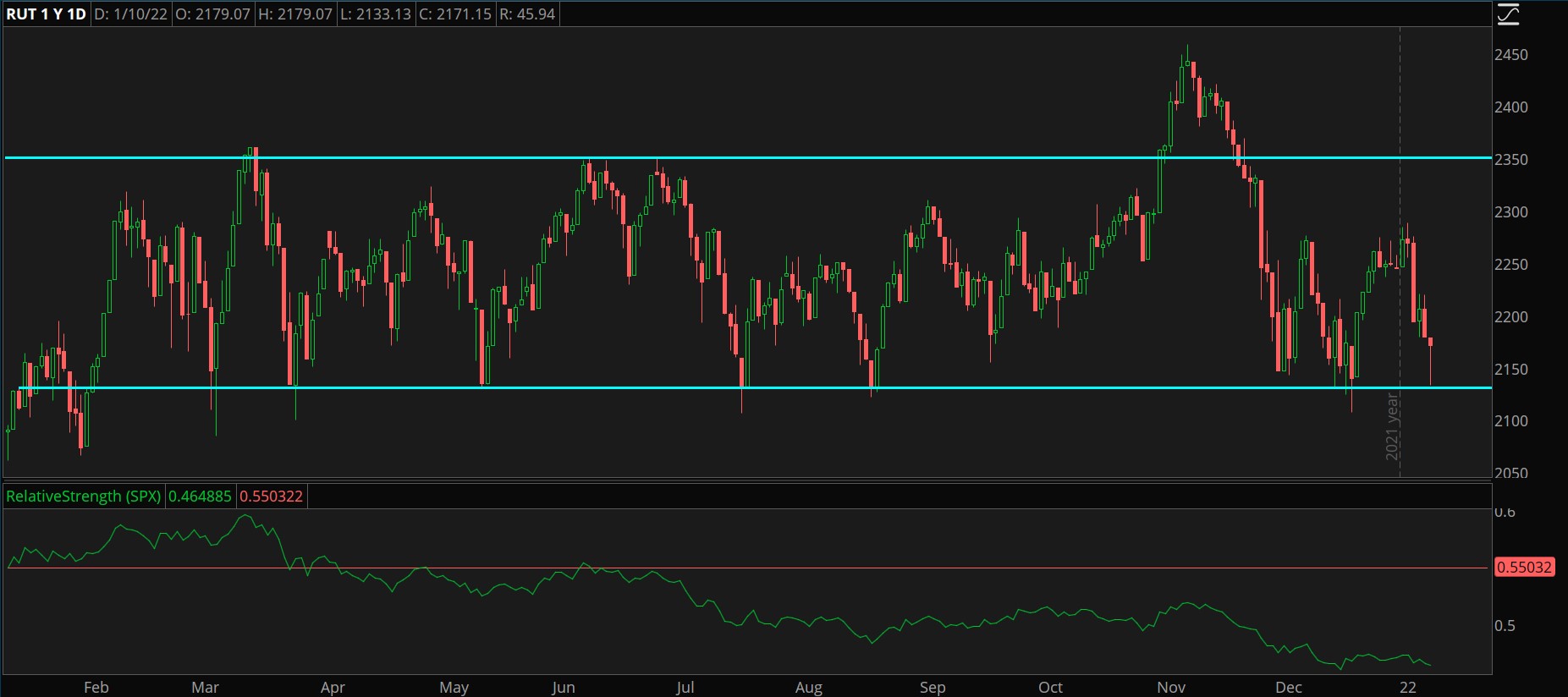Click the 22 year label on time axis
Viewport: 1568px width, 697px height.
coord(1407,688)
